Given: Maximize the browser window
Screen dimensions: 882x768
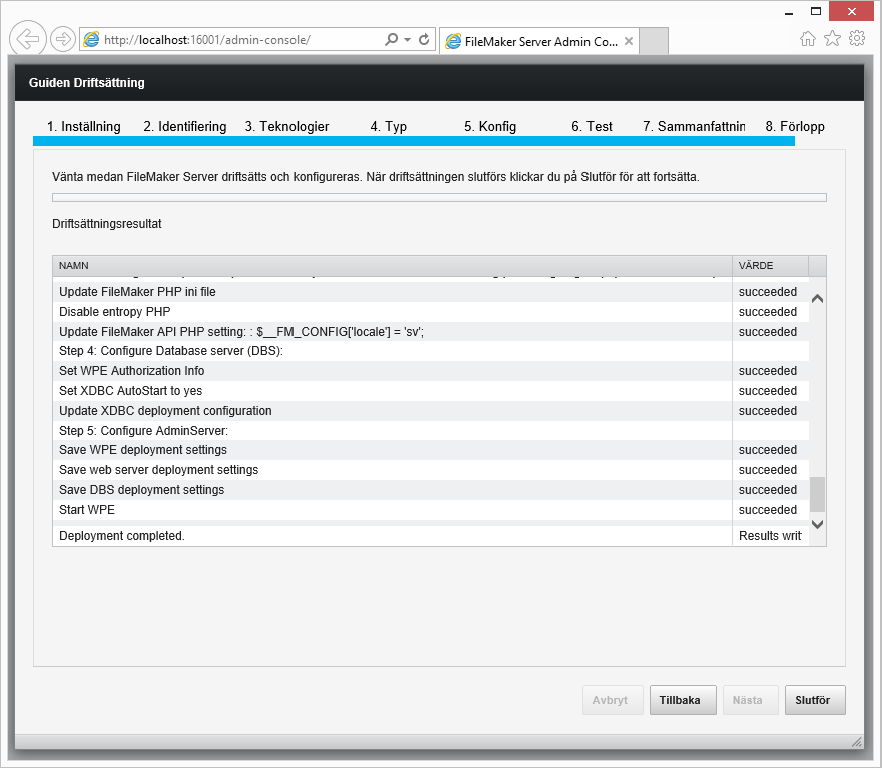Looking at the screenshot, I should (816, 11).
